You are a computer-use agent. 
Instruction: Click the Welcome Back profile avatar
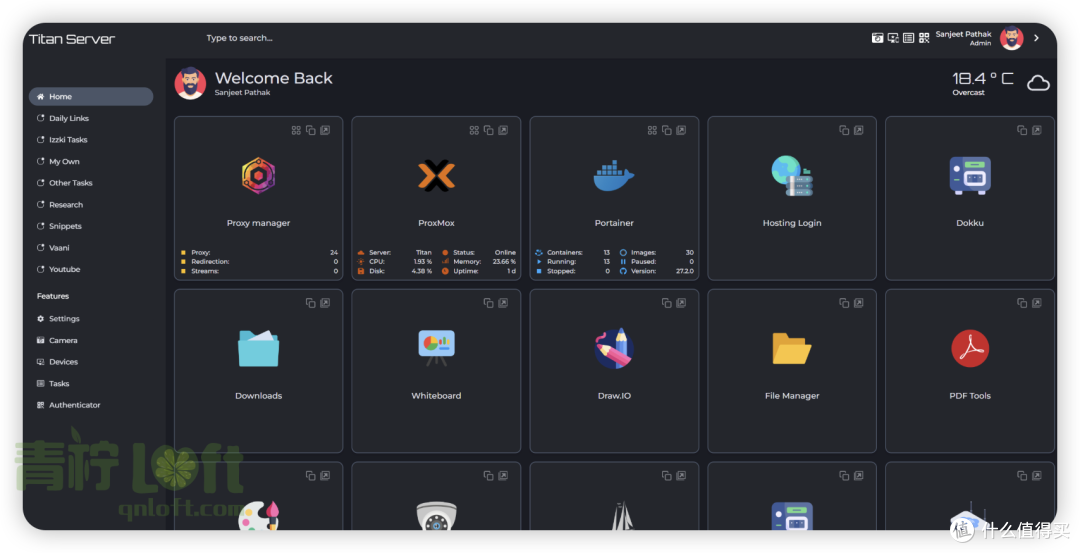(x=190, y=83)
